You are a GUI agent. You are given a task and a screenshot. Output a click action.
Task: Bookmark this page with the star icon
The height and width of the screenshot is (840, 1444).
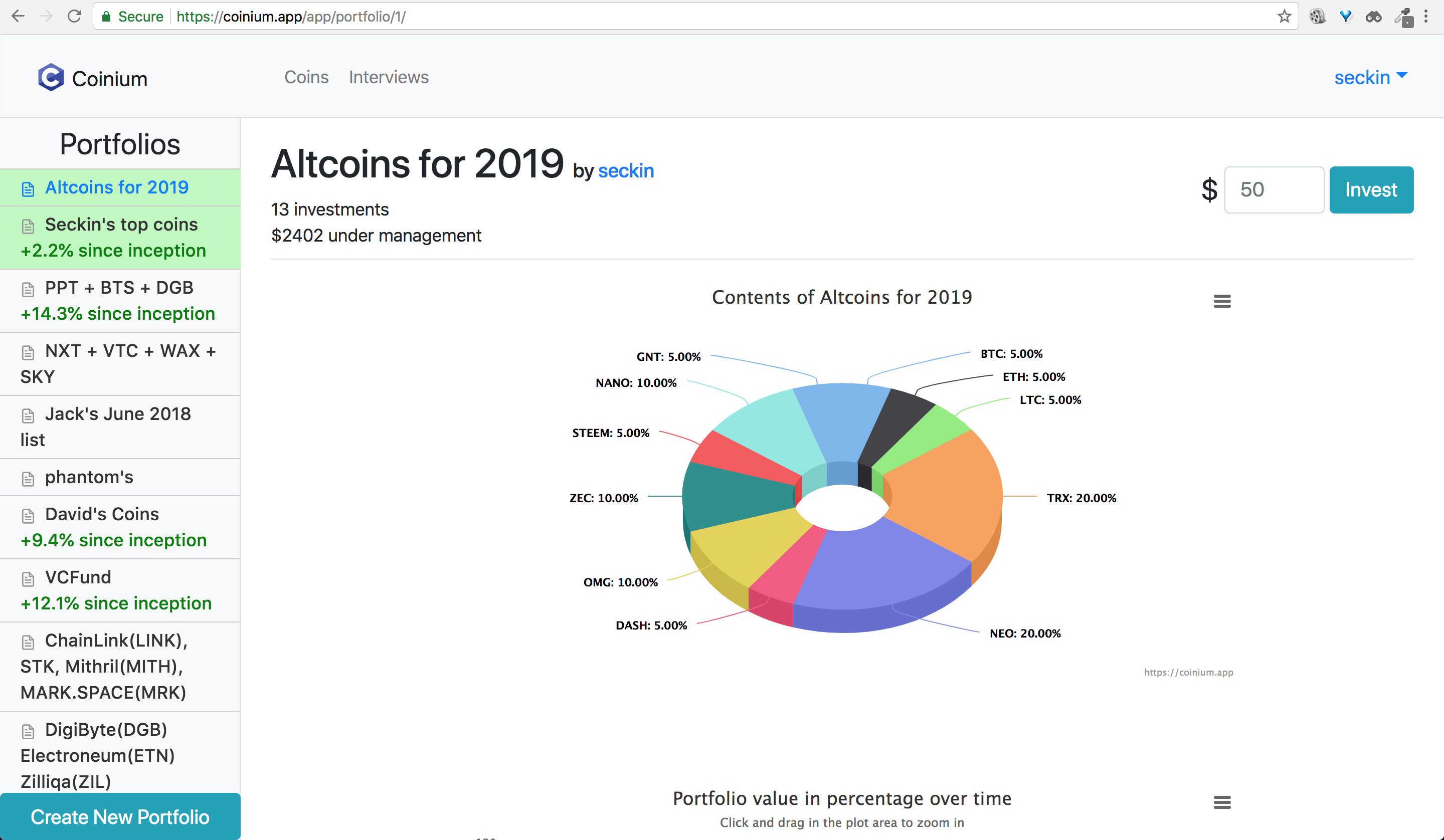pos(1284,16)
